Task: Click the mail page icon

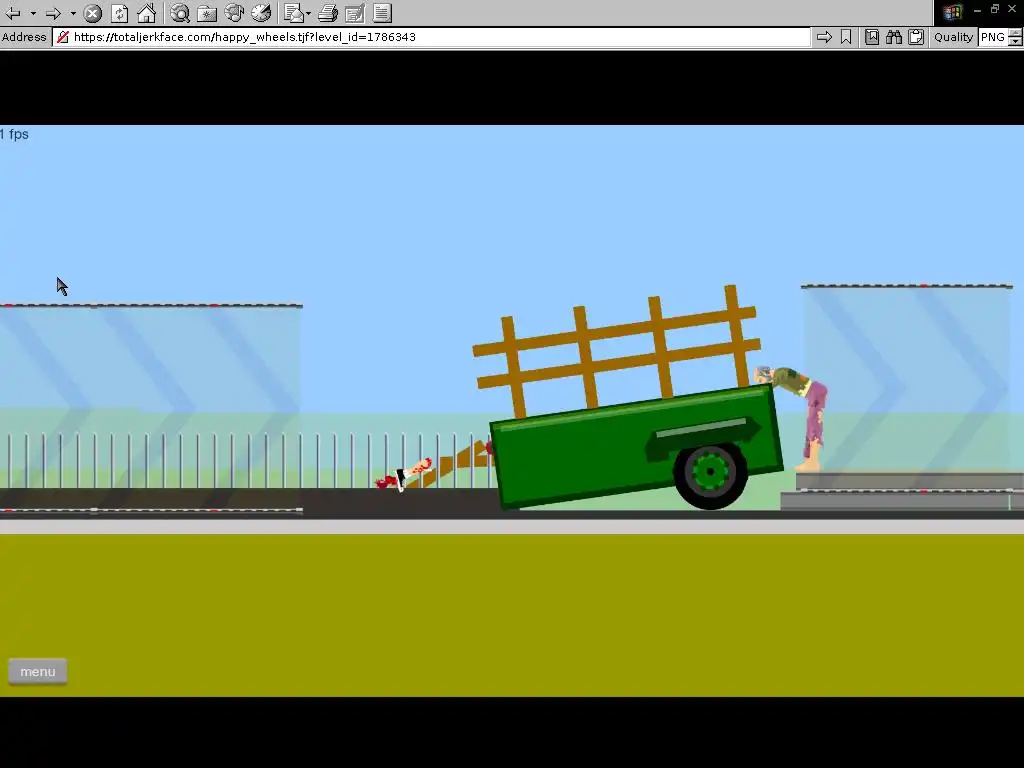Action: 294,13
